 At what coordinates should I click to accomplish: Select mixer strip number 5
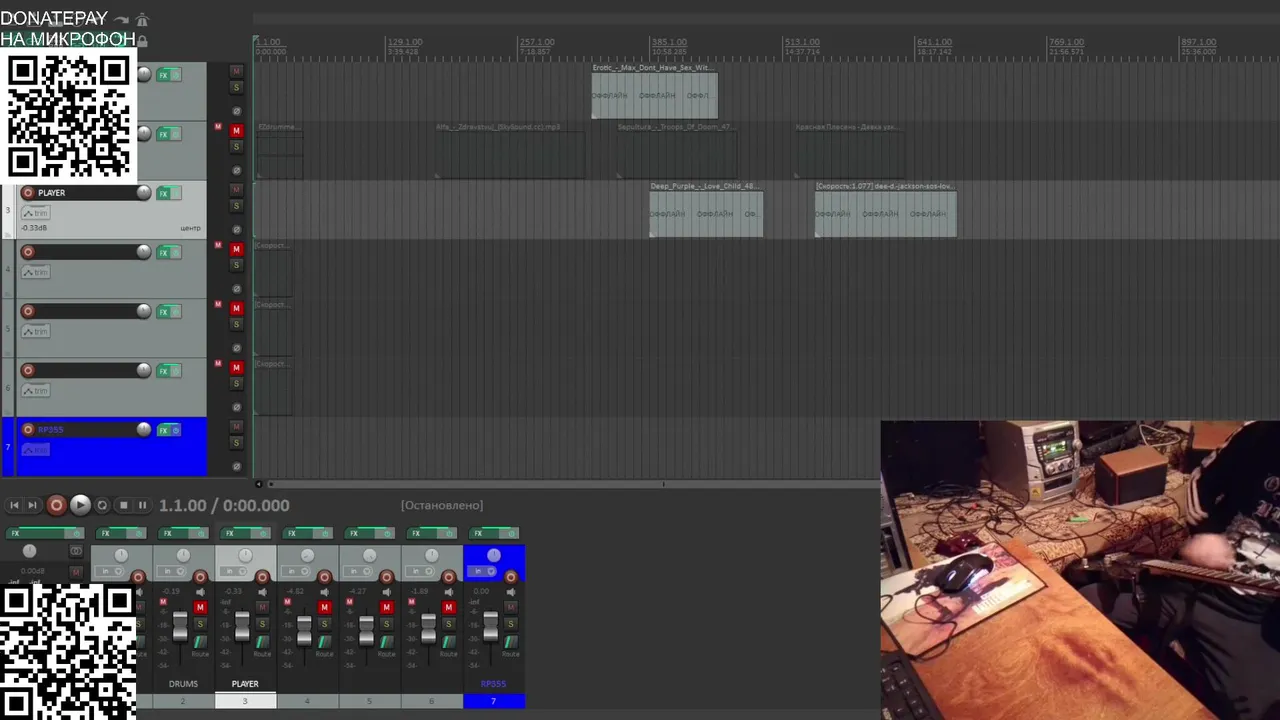point(369,701)
